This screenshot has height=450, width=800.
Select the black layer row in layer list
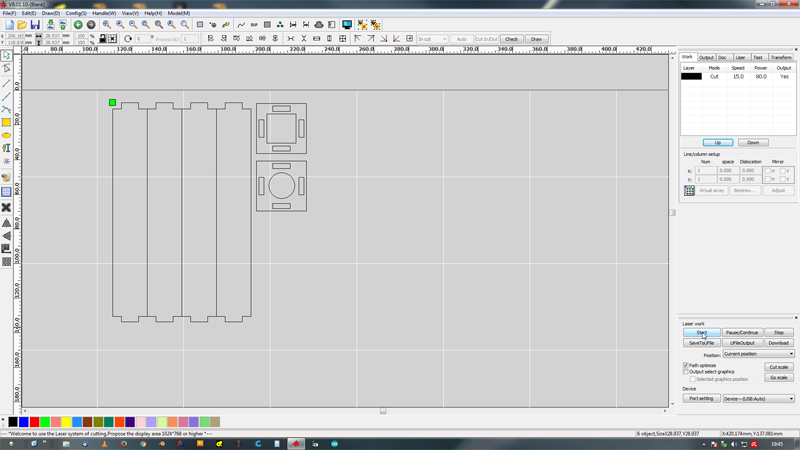pos(738,77)
